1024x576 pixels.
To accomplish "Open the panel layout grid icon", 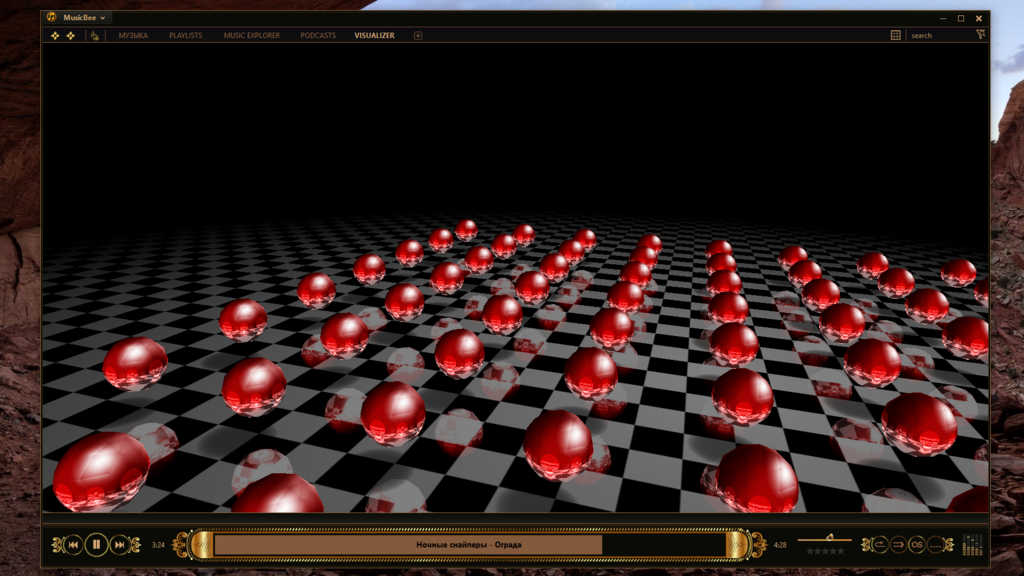I will (x=895, y=35).
